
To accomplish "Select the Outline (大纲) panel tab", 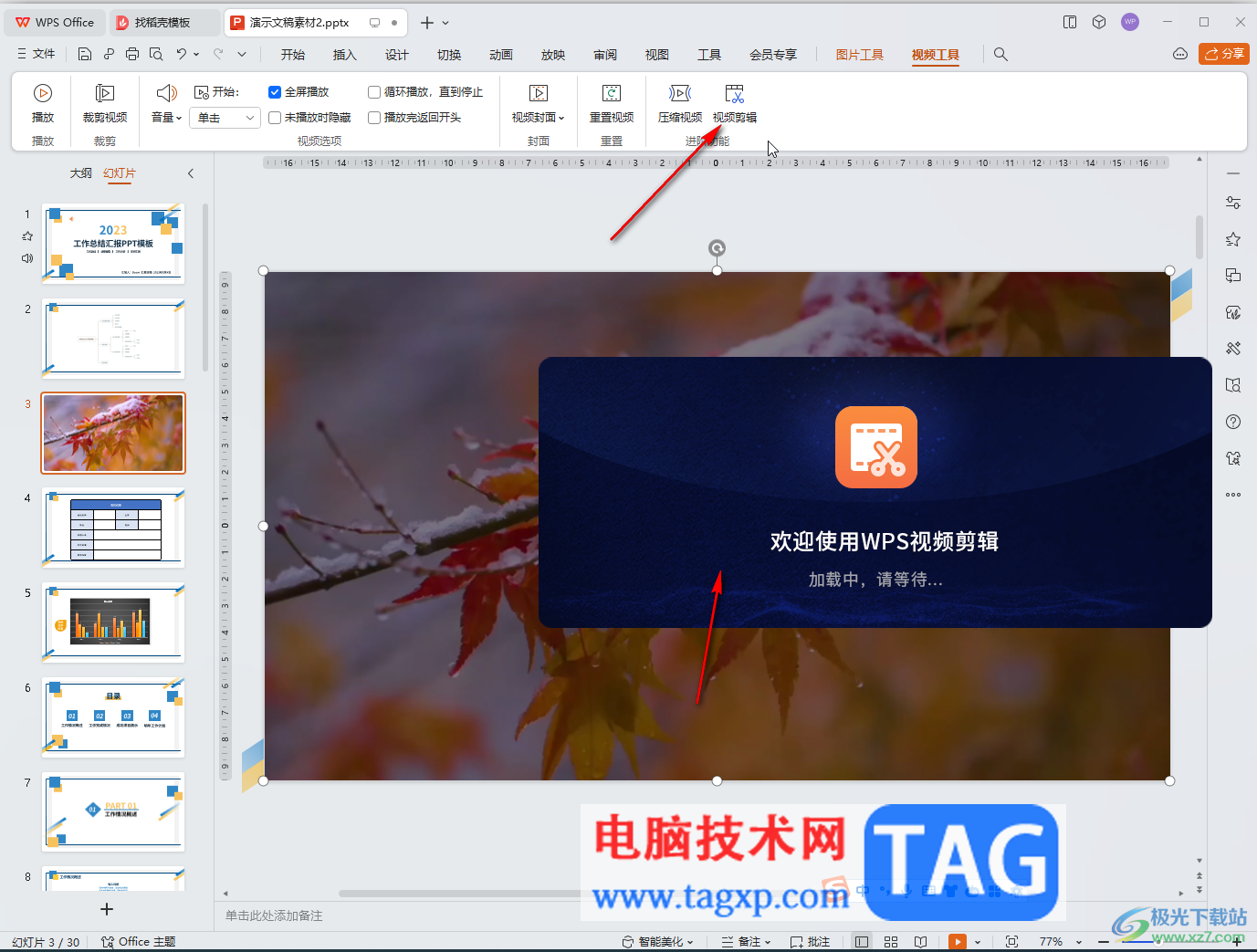I will [x=81, y=173].
